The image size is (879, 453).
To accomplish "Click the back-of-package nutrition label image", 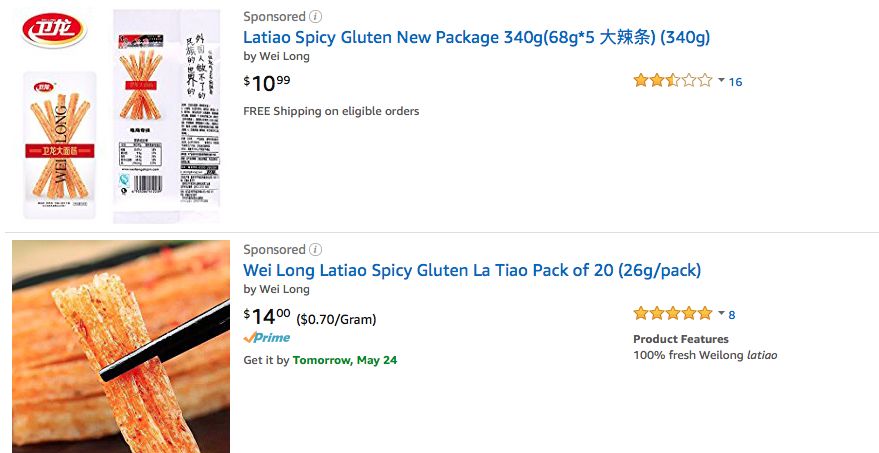I will pyautogui.click(x=166, y=115).
